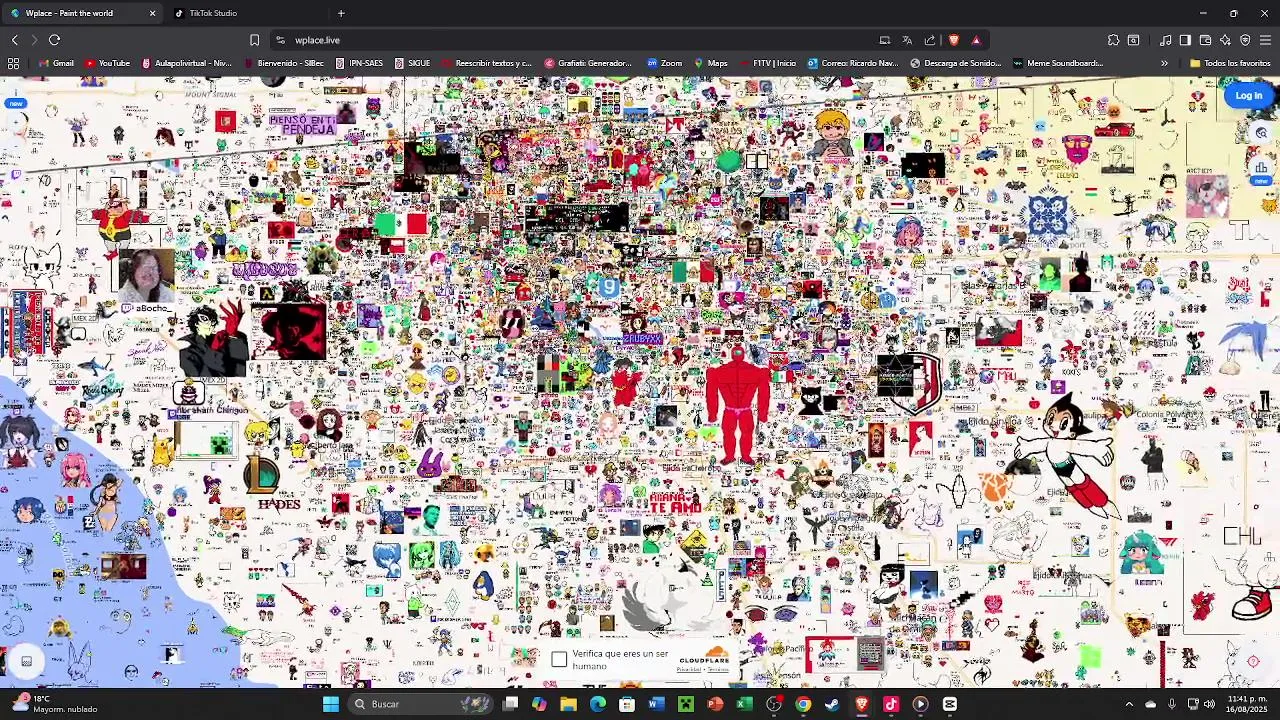1280x720 pixels.
Task: Open the Wplace leaderboard icon
Action: coord(1261,168)
